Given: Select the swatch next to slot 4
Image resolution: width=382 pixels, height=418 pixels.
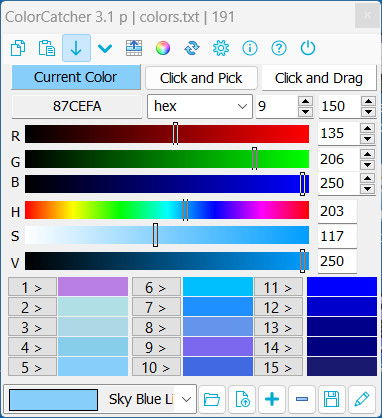Looking at the screenshot, I should pyautogui.click(x=93, y=347).
